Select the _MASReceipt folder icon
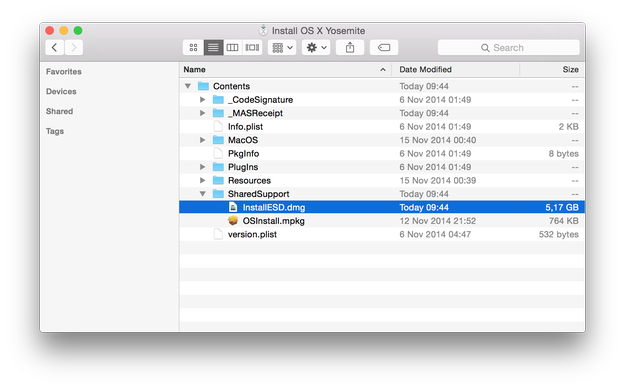Viewport: 625px width, 389px height. pyautogui.click(x=218, y=113)
